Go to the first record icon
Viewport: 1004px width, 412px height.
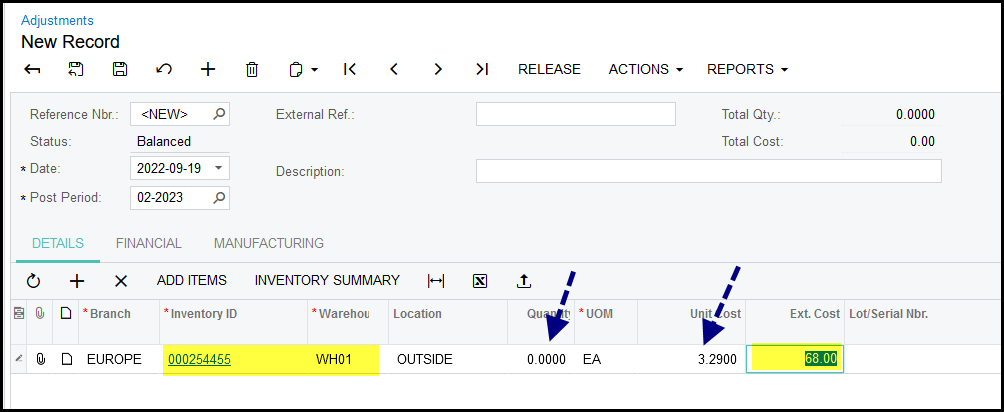click(x=349, y=69)
